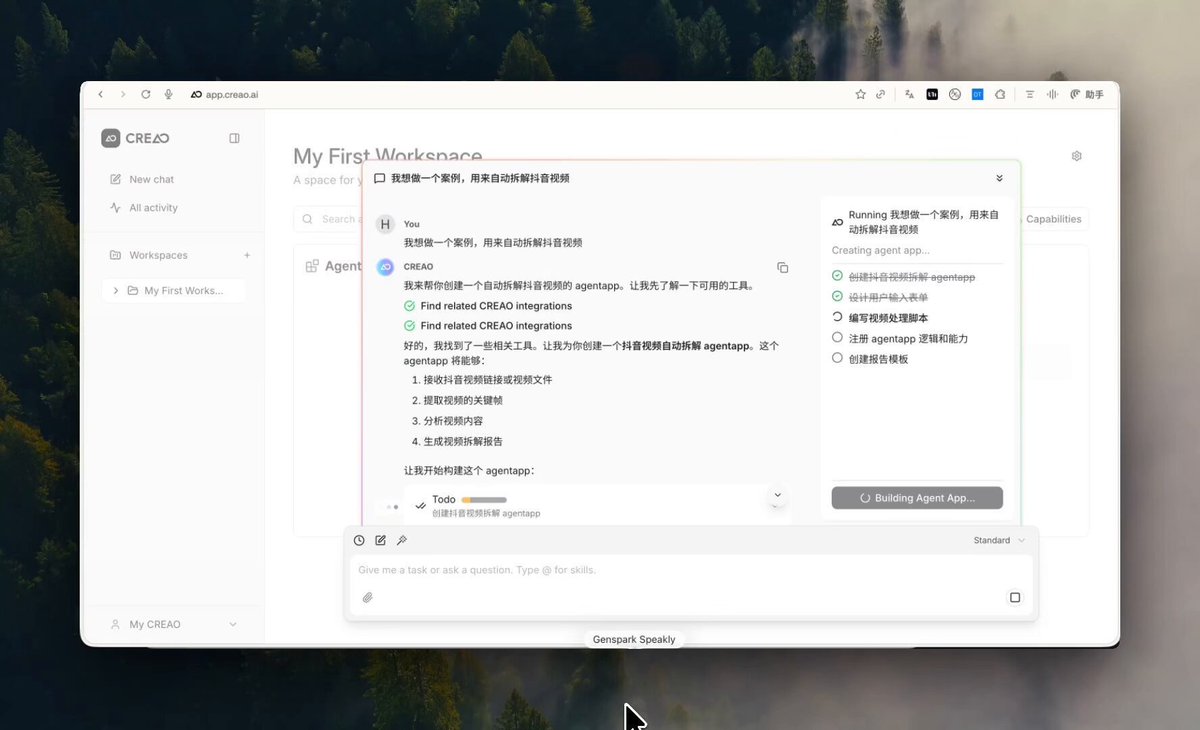
Task: Click the Genspark Speakly label
Action: point(634,639)
